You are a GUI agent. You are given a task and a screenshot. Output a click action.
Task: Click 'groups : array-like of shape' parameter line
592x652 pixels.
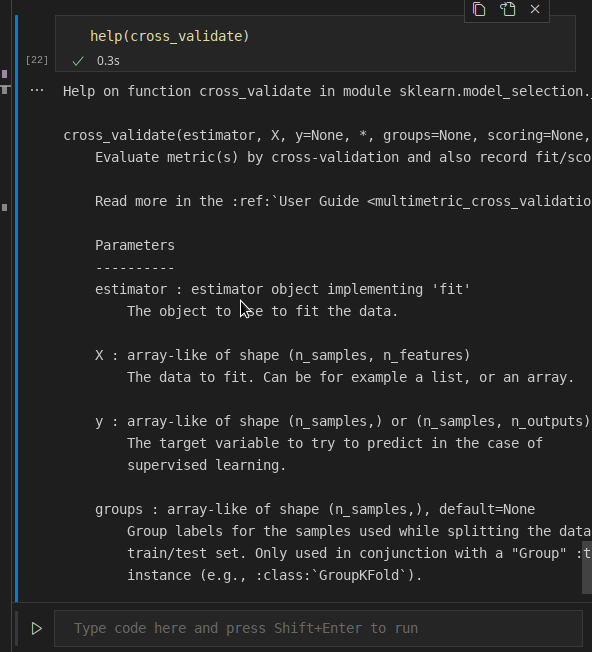click(x=315, y=509)
